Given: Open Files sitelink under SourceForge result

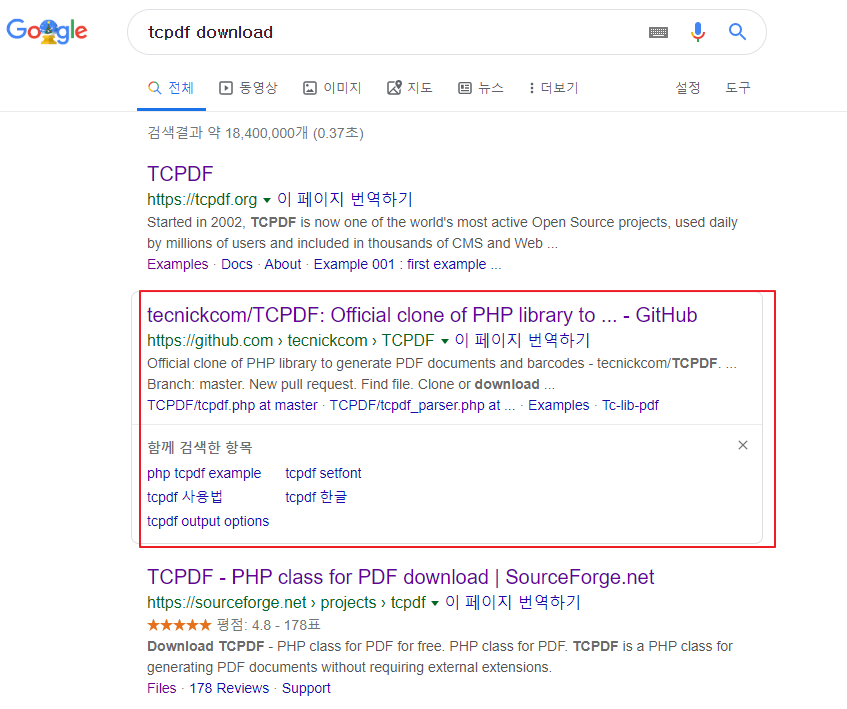Looking at the screenshot, I should pyautogui.click(x=162, y=688).
